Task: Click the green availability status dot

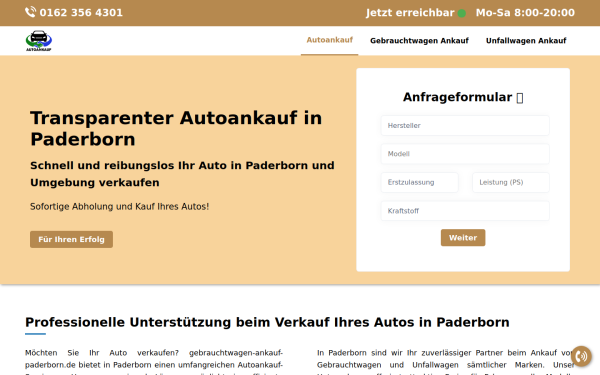Action: tap(462, 13)
